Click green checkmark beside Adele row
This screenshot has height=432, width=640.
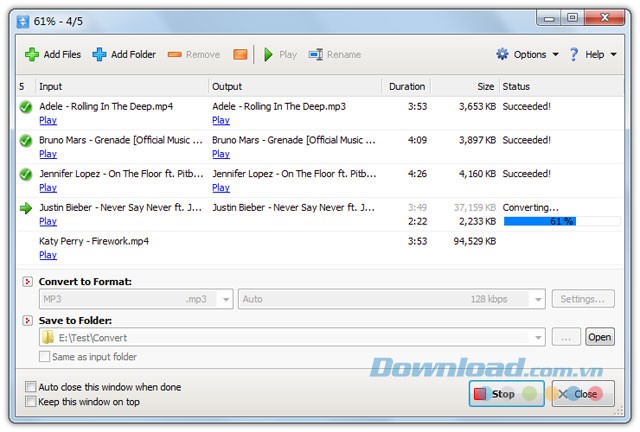tap(26, 107)
